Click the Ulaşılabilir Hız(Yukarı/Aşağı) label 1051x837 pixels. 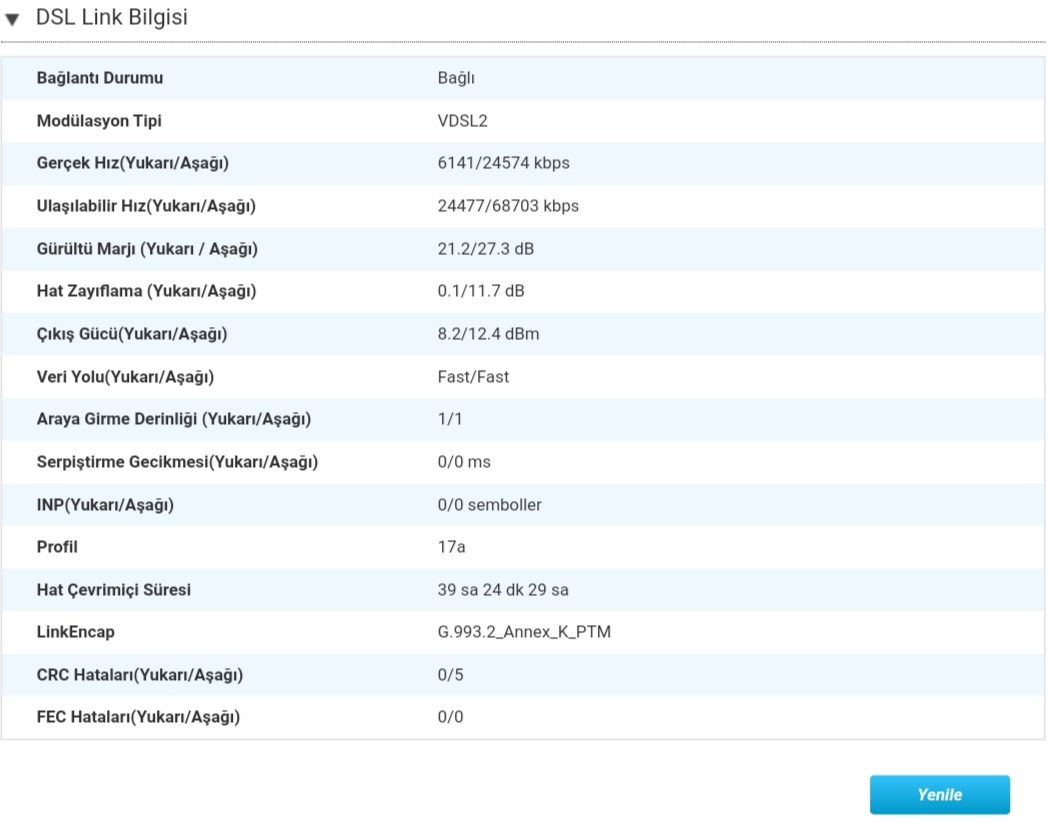coord(146,206)
